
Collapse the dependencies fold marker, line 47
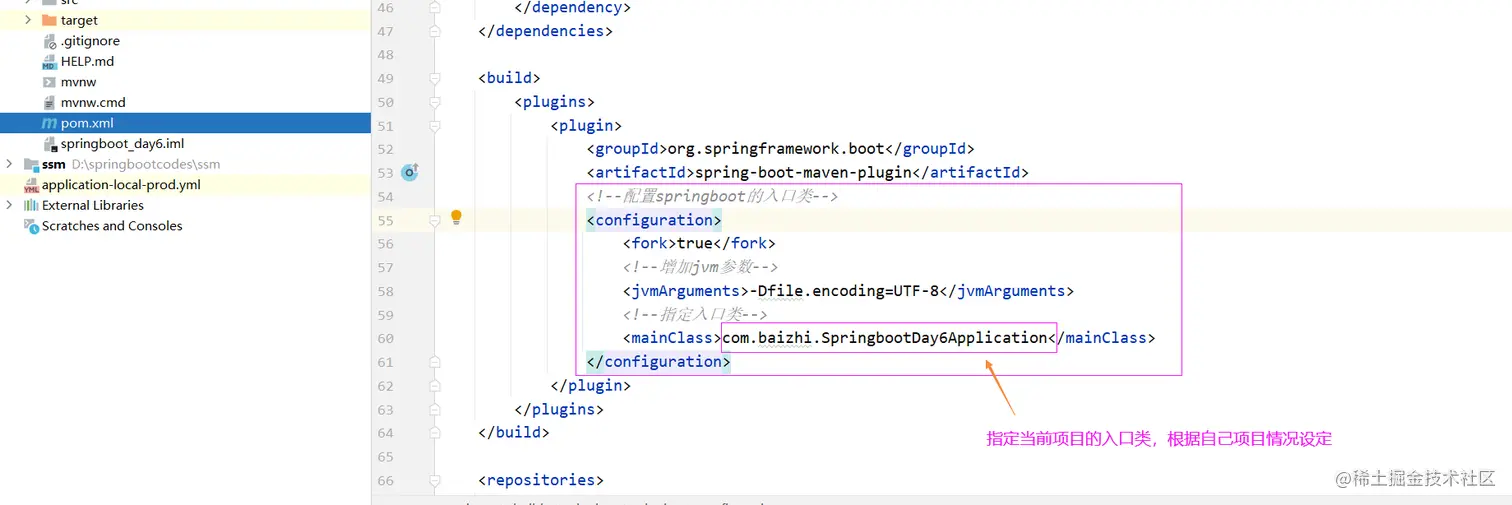point(434,31)
